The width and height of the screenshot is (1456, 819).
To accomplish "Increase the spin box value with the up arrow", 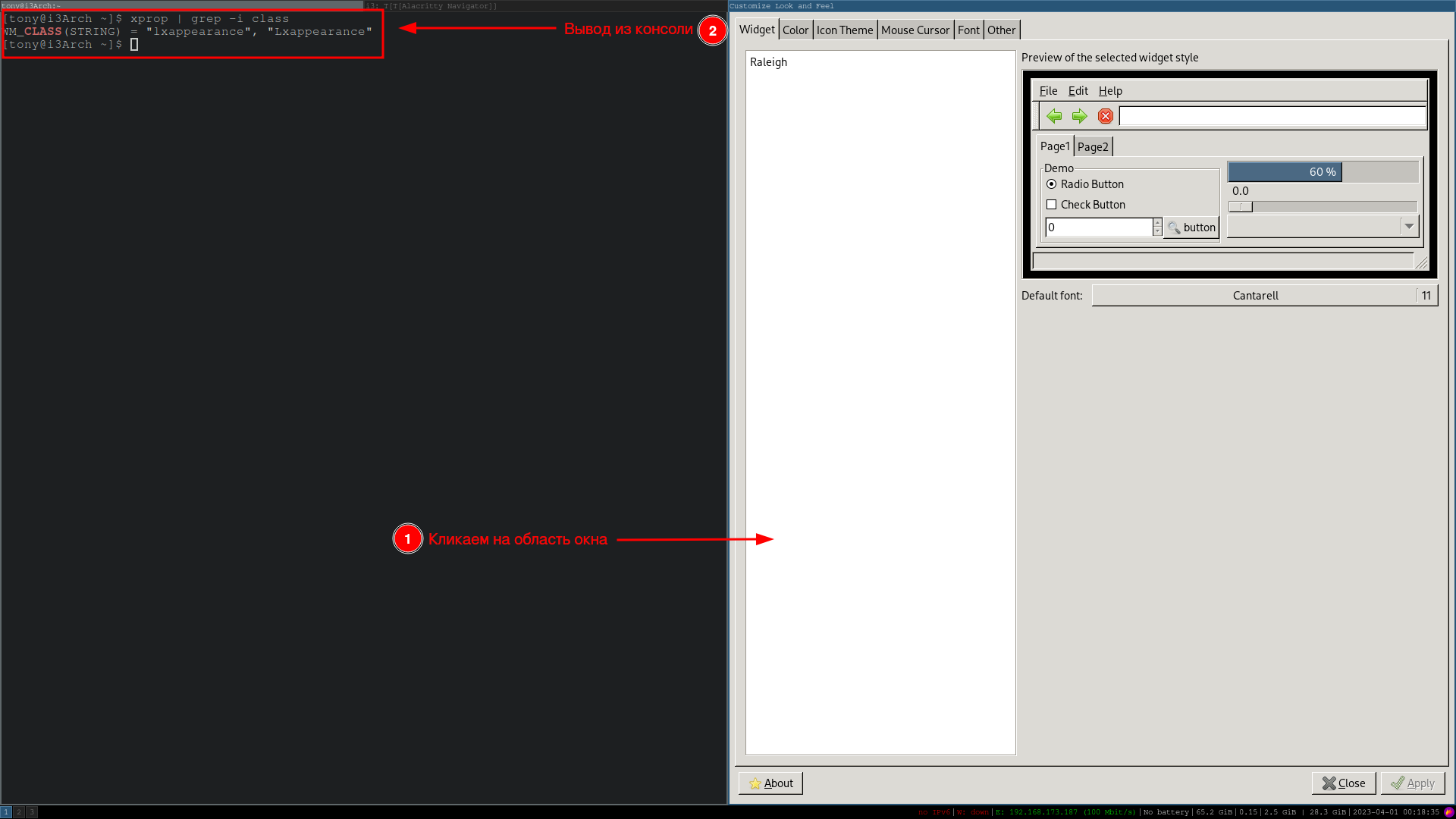I will [1157, 223].
